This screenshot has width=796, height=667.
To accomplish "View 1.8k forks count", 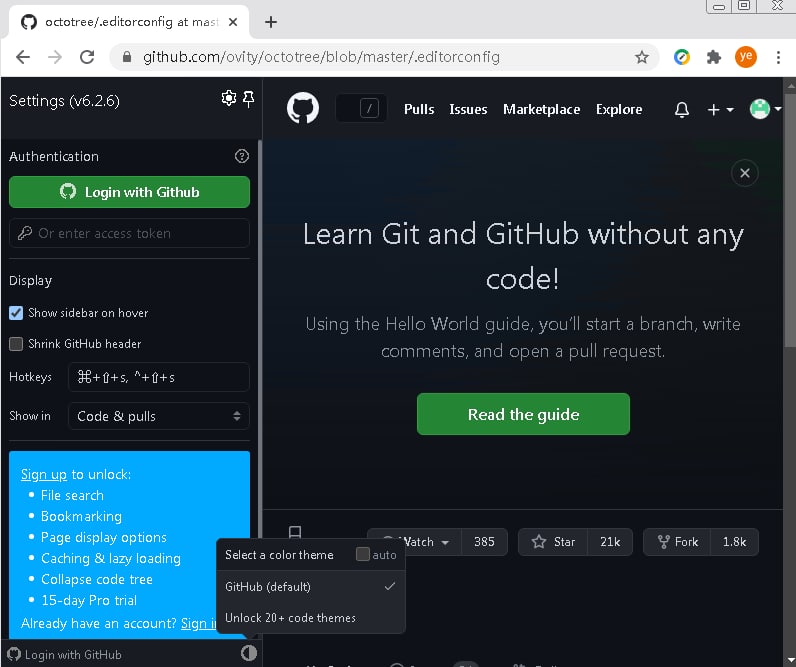I will 734,542.
